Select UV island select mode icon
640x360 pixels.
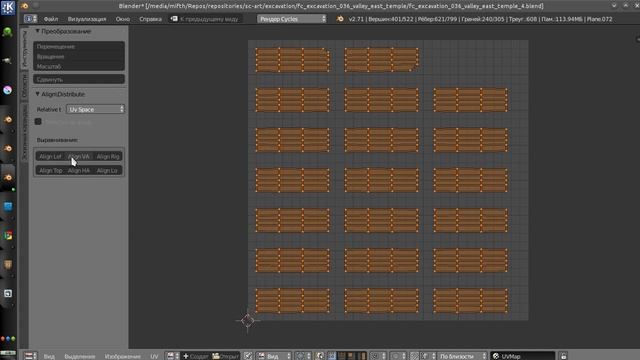click(x=362, y=356)
